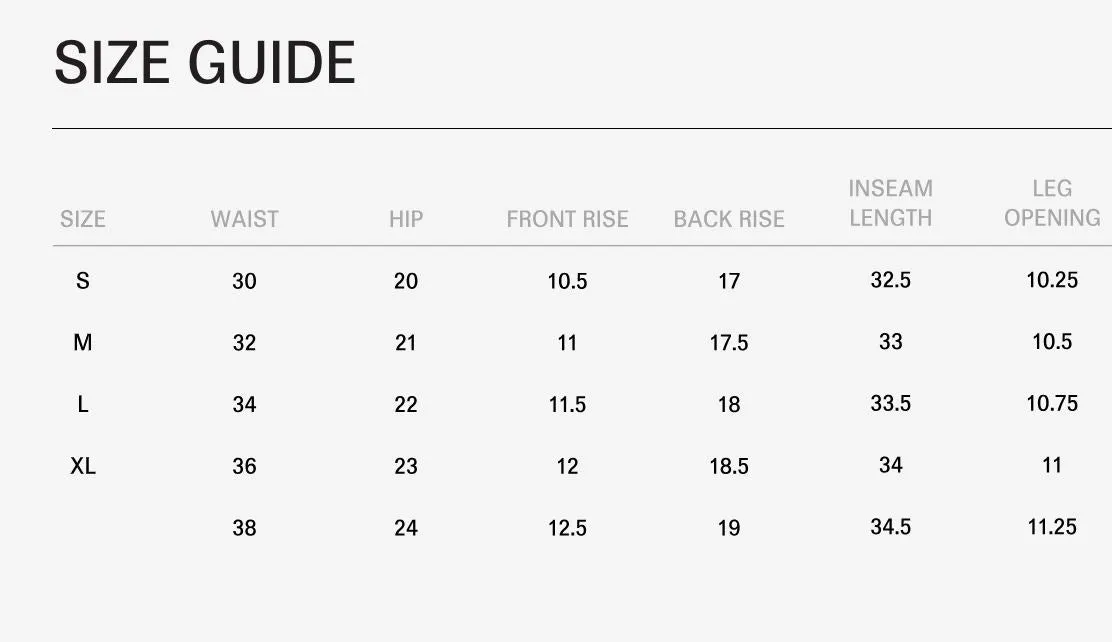Viewport: 1112px width, 642px height.
Task: Click the leg opening value 10.25
Action: click(1052, 280)
